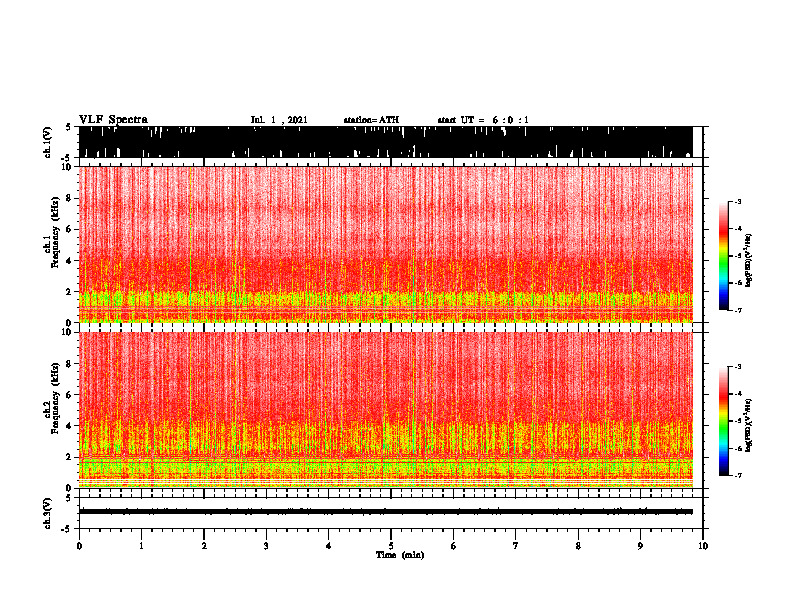Viewport: 792px width, 612px height.
Task: Click time axis tick label "0"
Action: click(79, 546)
